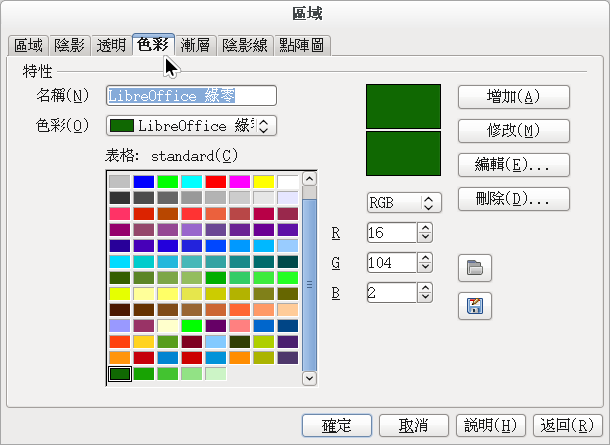
Task: Decrease the G value with down arrow
Action: (x=425, y=268)
